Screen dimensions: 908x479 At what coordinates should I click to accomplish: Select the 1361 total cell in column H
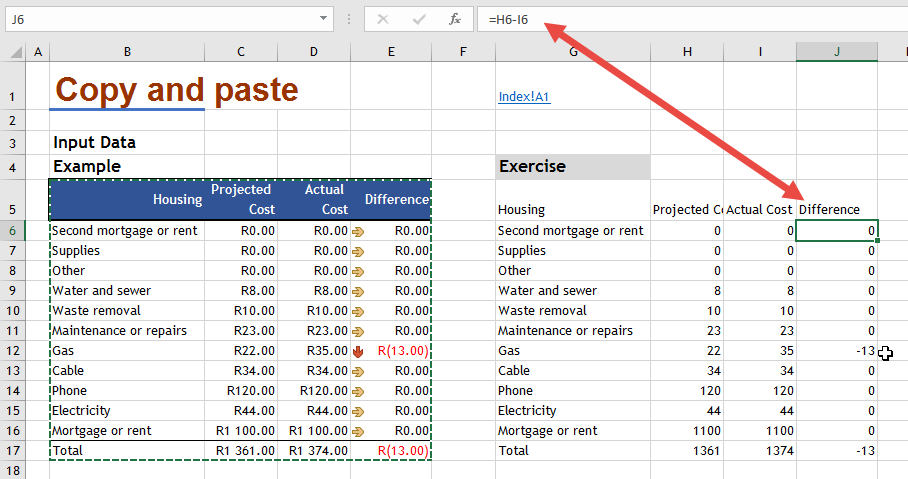[687, 451]
